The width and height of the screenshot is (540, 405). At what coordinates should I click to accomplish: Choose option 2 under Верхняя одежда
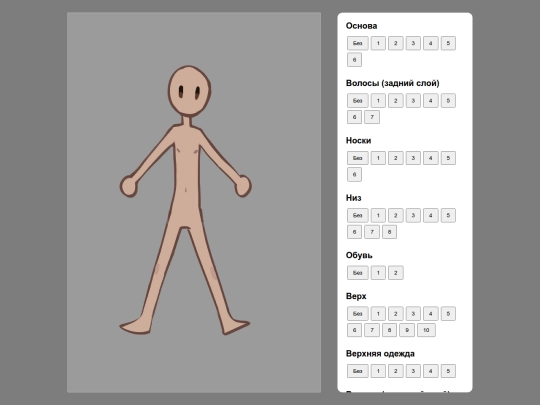coord(396,371)
